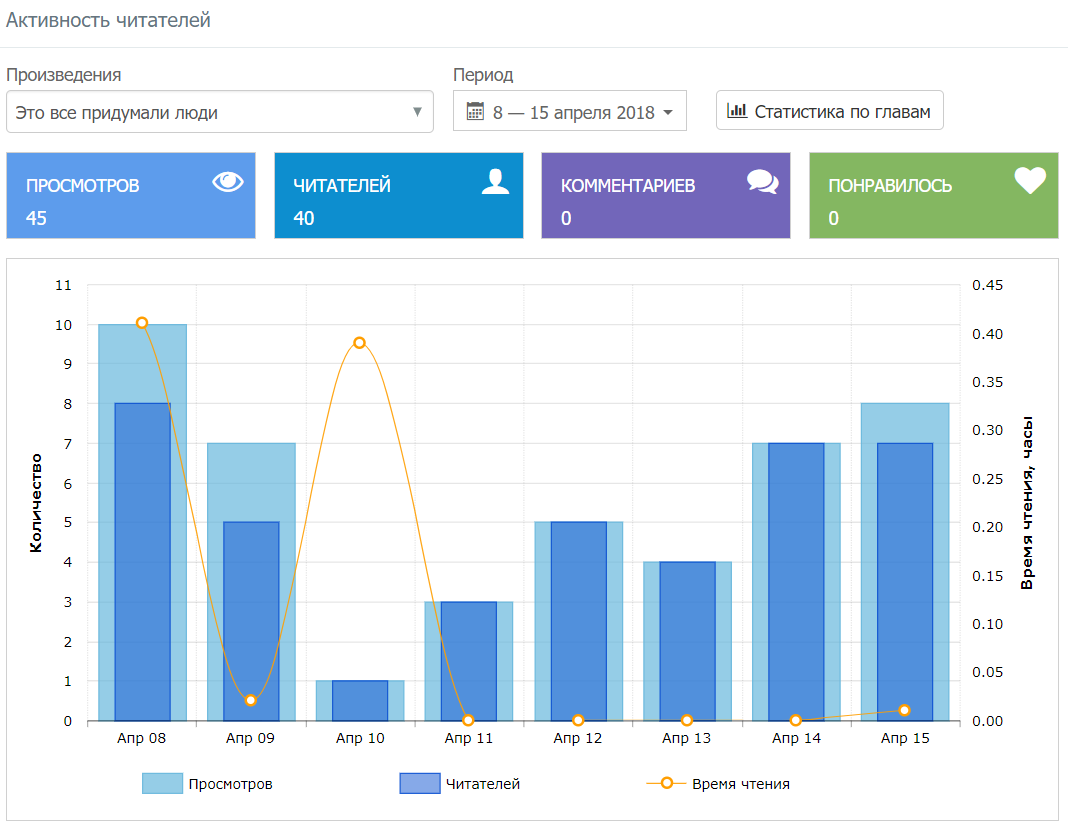
Task: Click the calendar icon in period picker
Action: pos(475,112)
